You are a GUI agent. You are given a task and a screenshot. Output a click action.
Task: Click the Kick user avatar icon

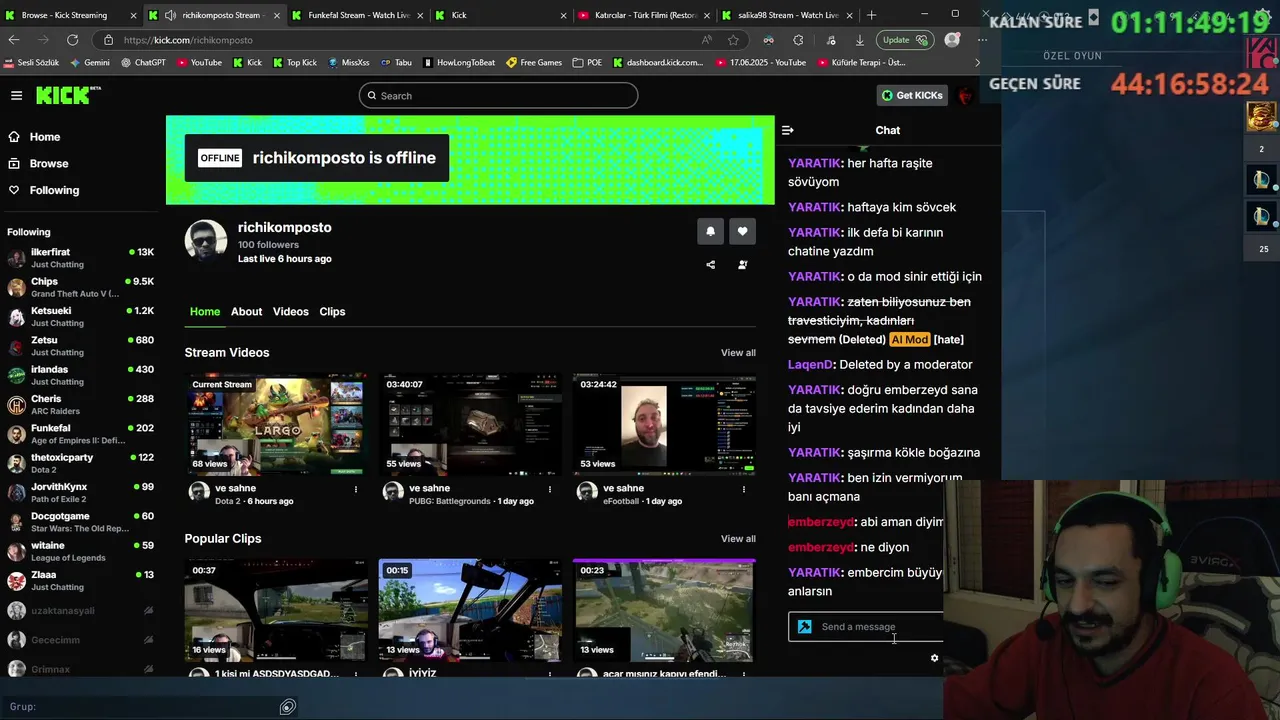pos(965,96)
